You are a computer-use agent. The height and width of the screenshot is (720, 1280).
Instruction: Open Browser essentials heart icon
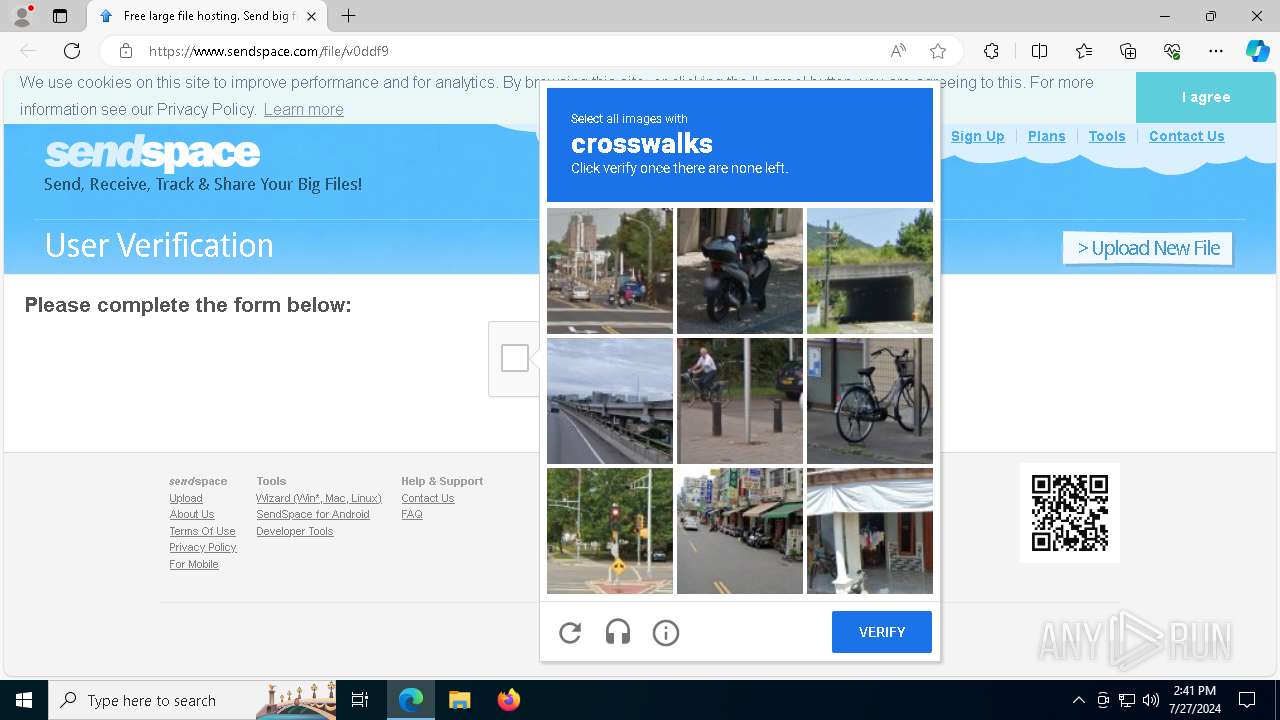tap(1172, 51)
